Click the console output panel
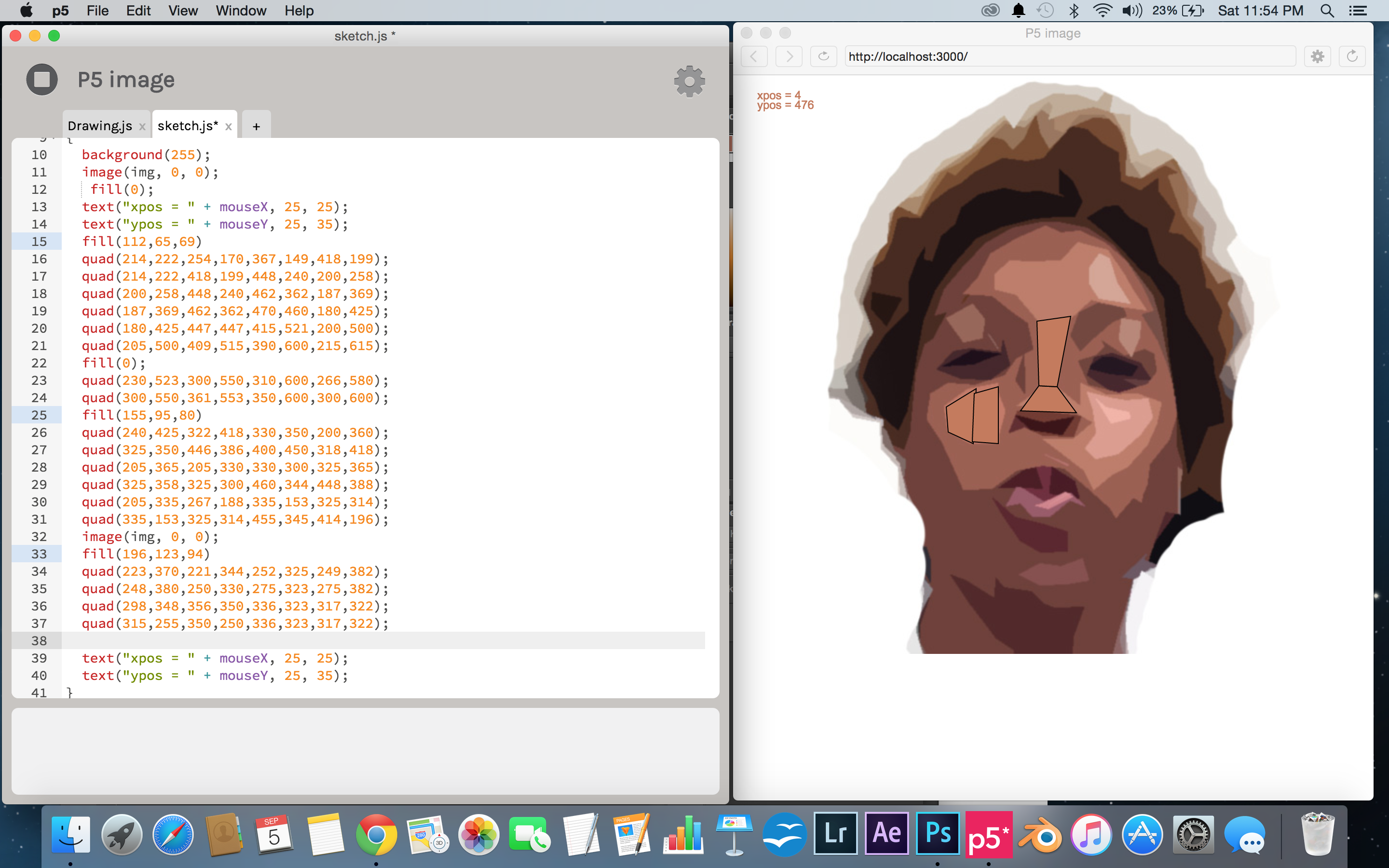Screen dimensions: 1389x868 pos(366,751)
